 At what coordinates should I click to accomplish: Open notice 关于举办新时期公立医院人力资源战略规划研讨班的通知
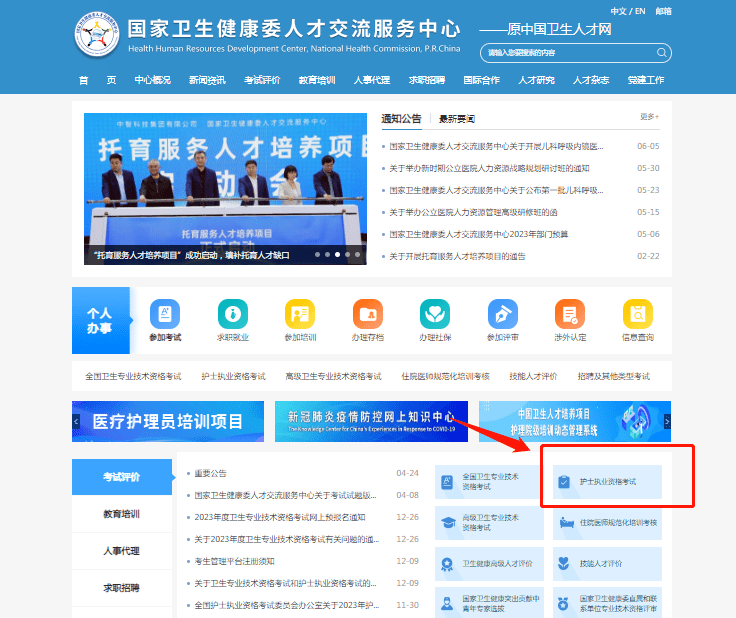(x=489, y=168)
